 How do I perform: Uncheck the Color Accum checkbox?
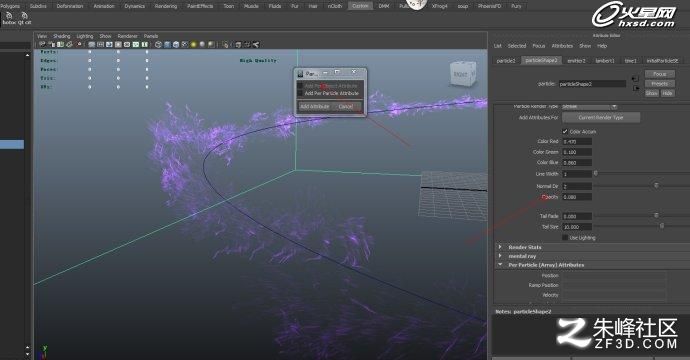tap(565, 132)
